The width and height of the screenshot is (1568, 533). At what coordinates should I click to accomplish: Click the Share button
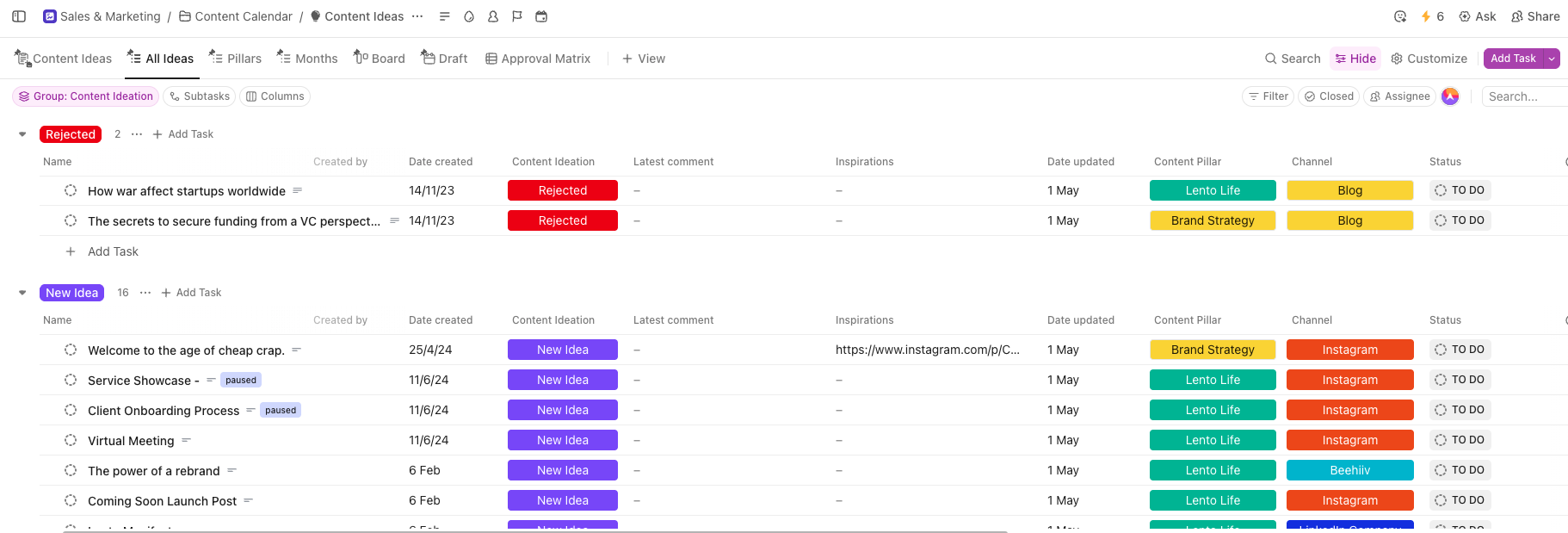tap(1535, 16)
